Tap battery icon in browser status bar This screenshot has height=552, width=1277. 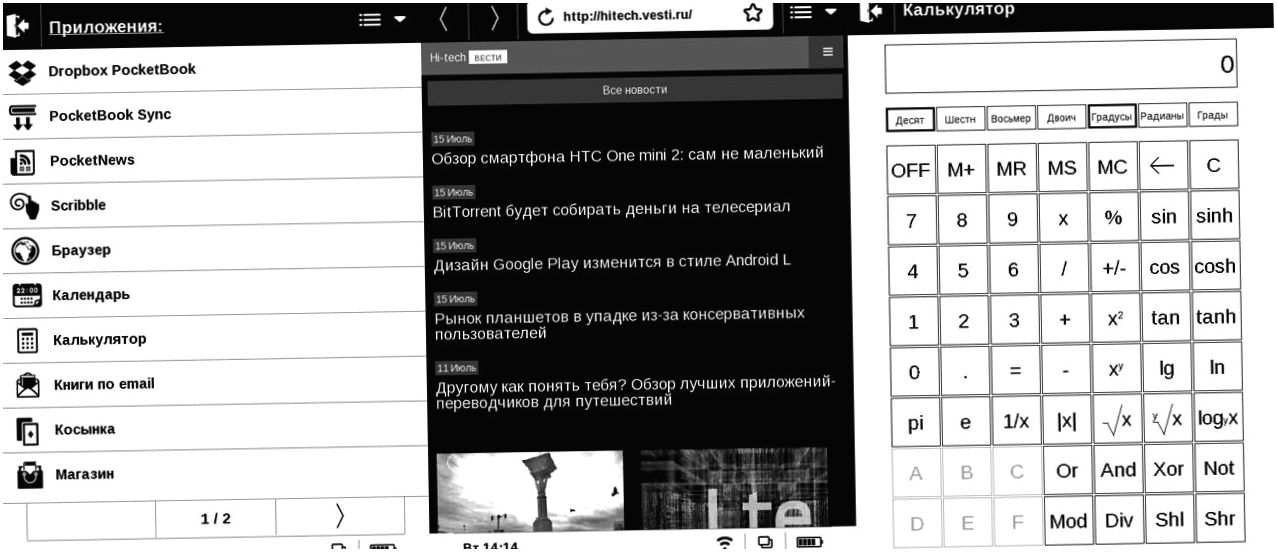809,541
